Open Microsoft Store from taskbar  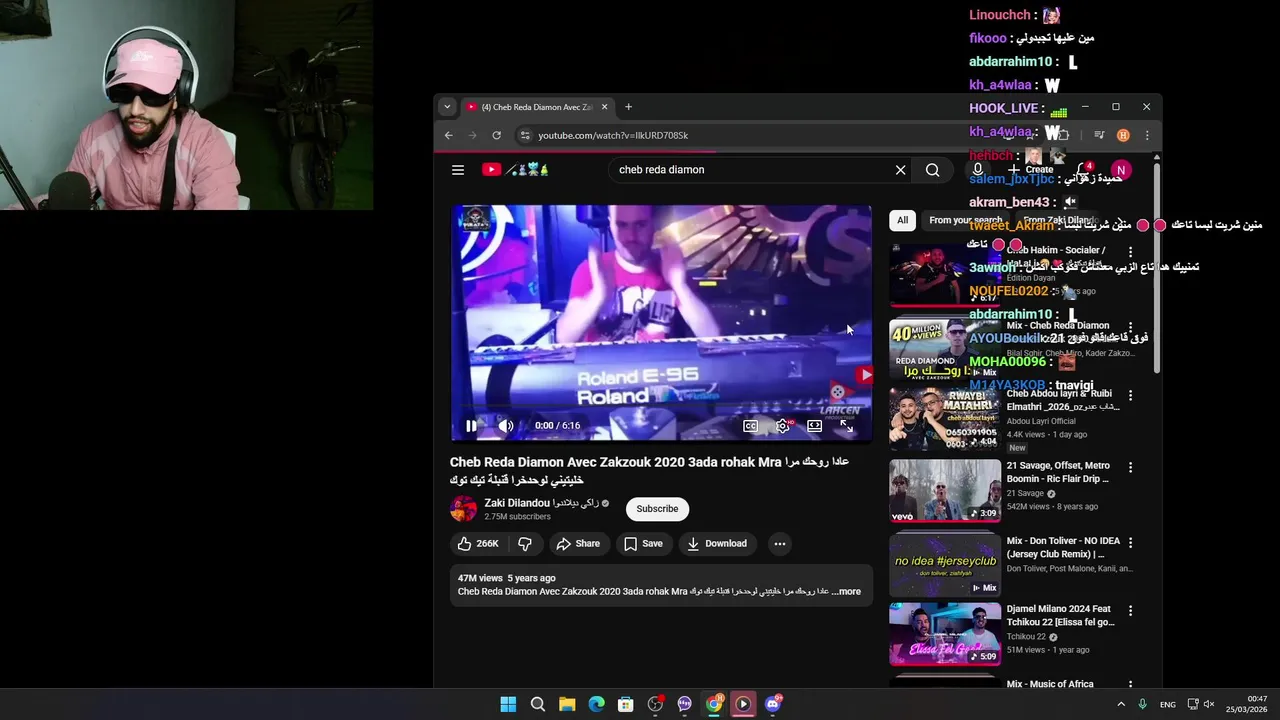pyautogui.click(x=626, y=704)
